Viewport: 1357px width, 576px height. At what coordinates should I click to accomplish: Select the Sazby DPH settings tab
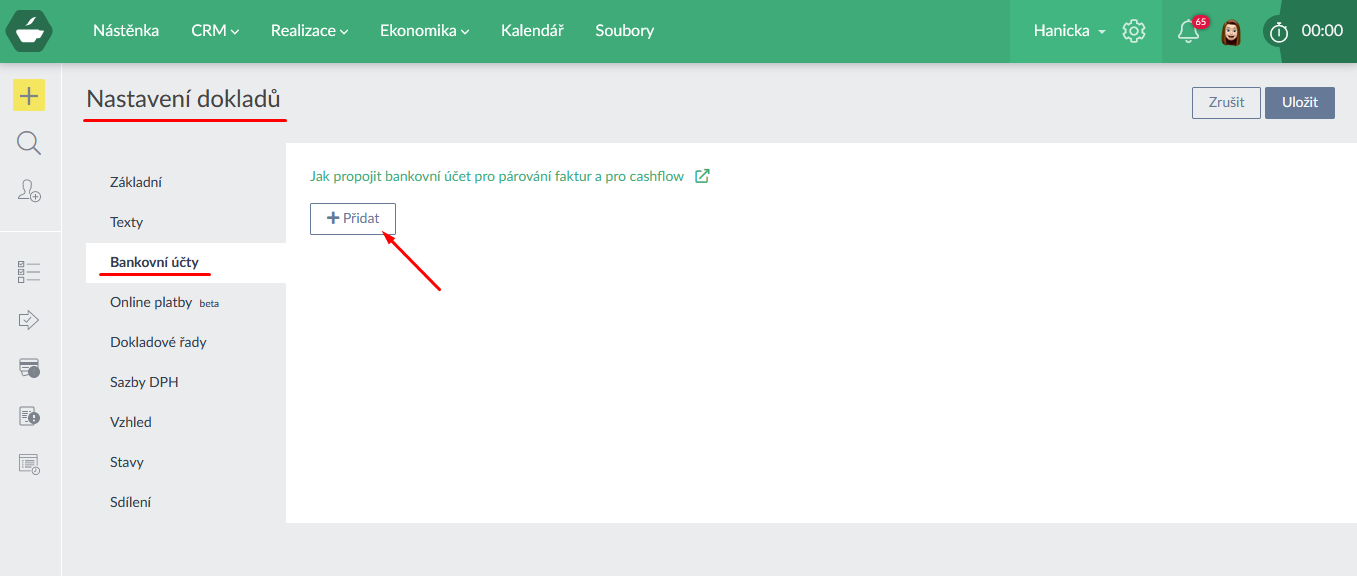(x=144, y=382)
